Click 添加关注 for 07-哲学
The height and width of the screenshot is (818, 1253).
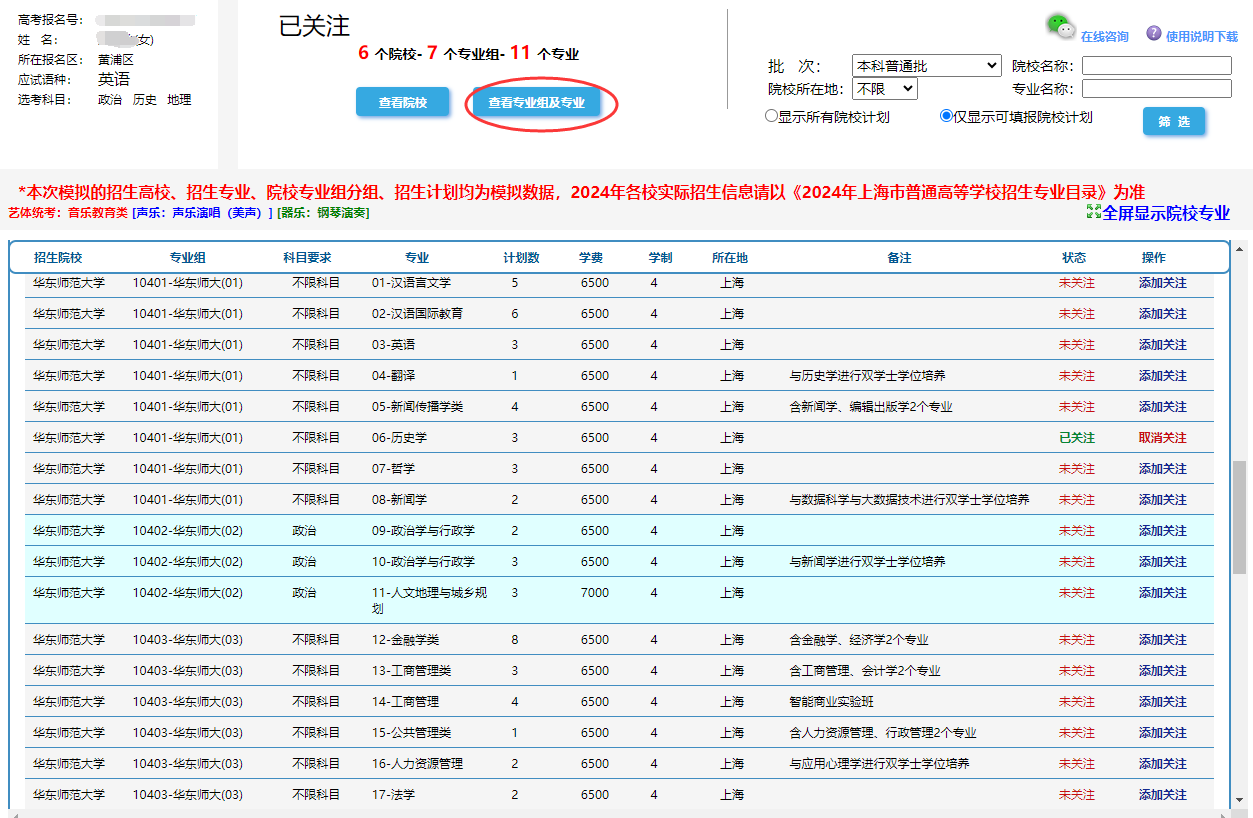tap(1163, 469)
